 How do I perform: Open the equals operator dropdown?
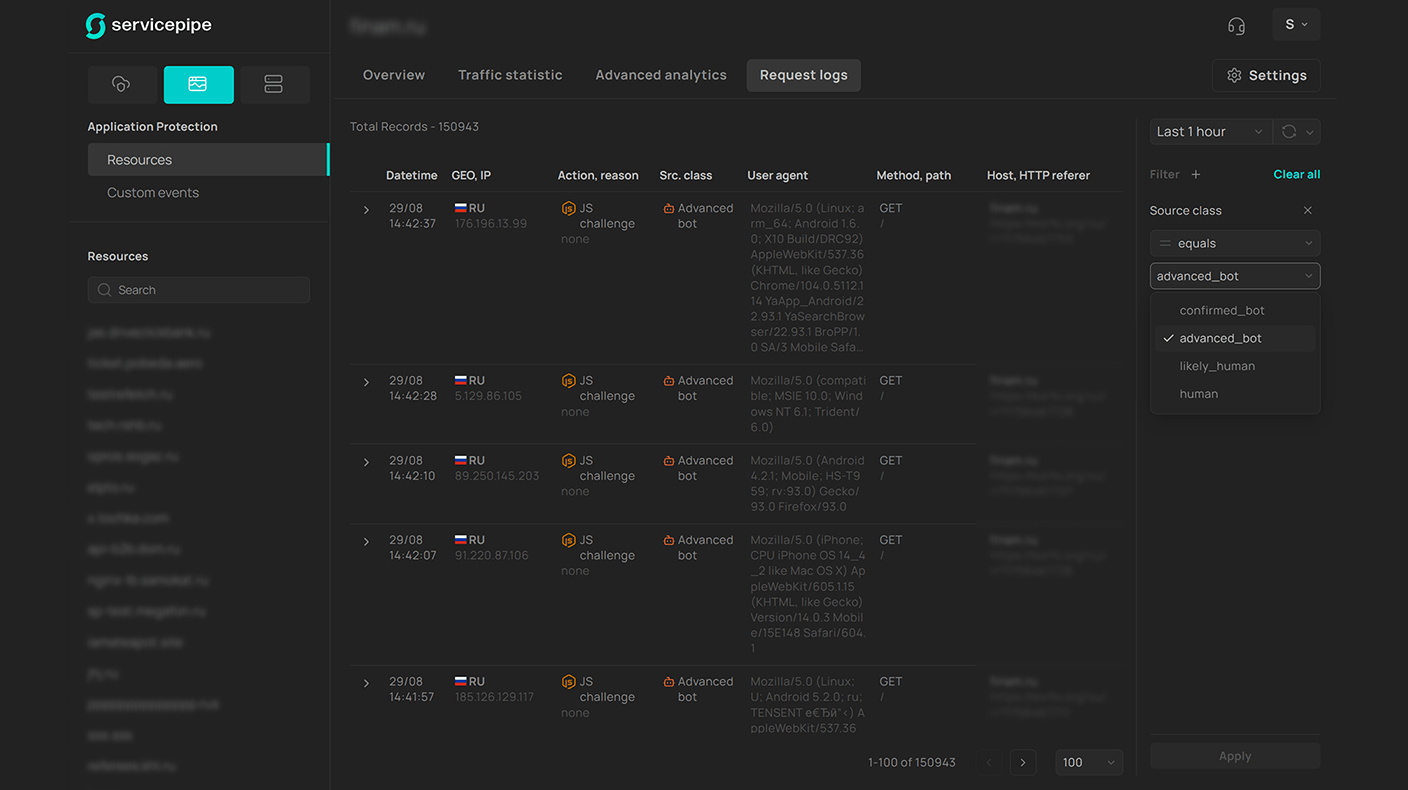tap(1235, 244)
